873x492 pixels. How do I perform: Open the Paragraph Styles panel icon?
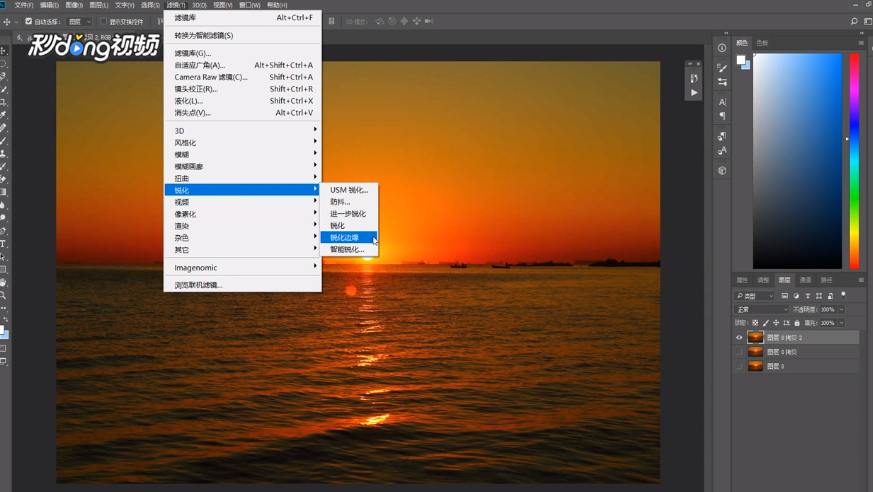[722, 136]
